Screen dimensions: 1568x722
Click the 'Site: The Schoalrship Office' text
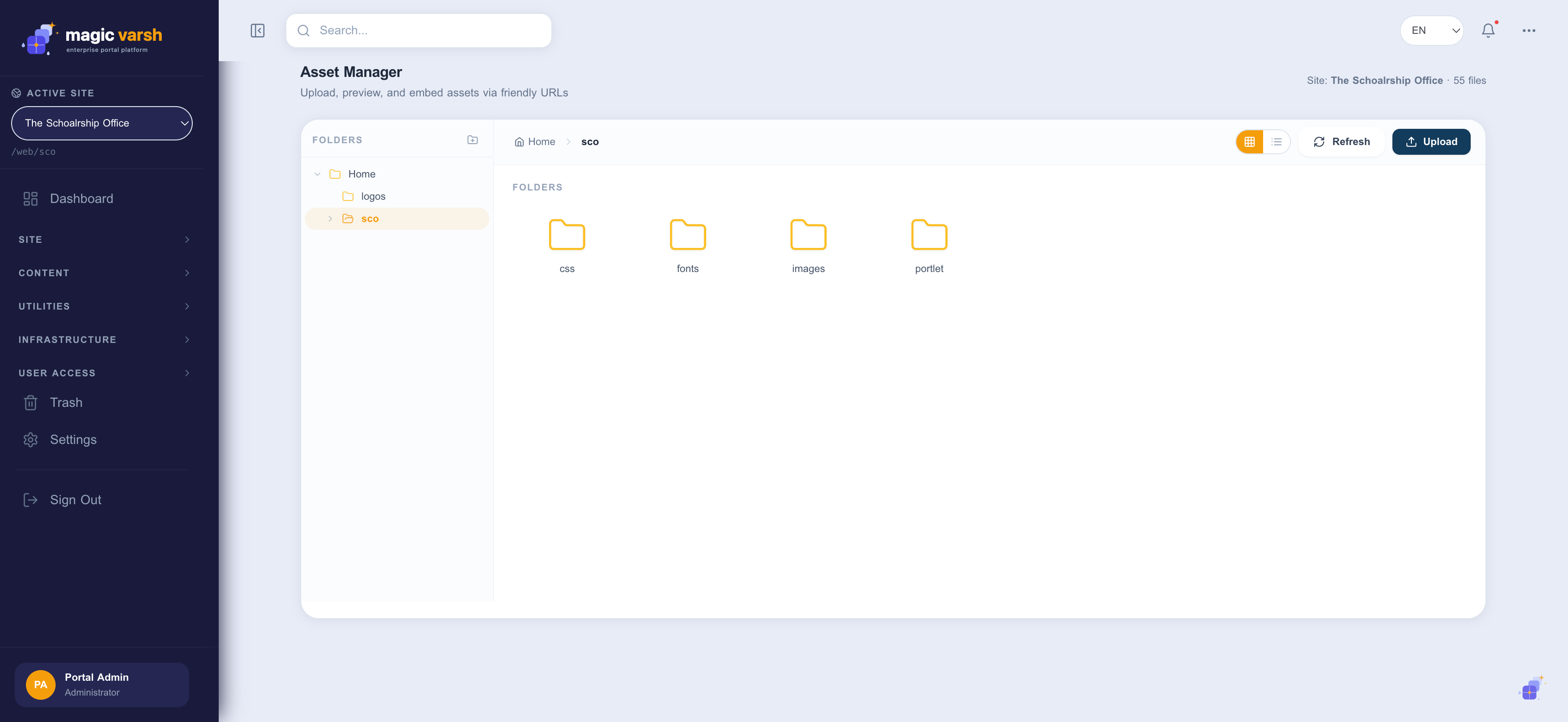pyautogui.click(x=1374, y=80)
